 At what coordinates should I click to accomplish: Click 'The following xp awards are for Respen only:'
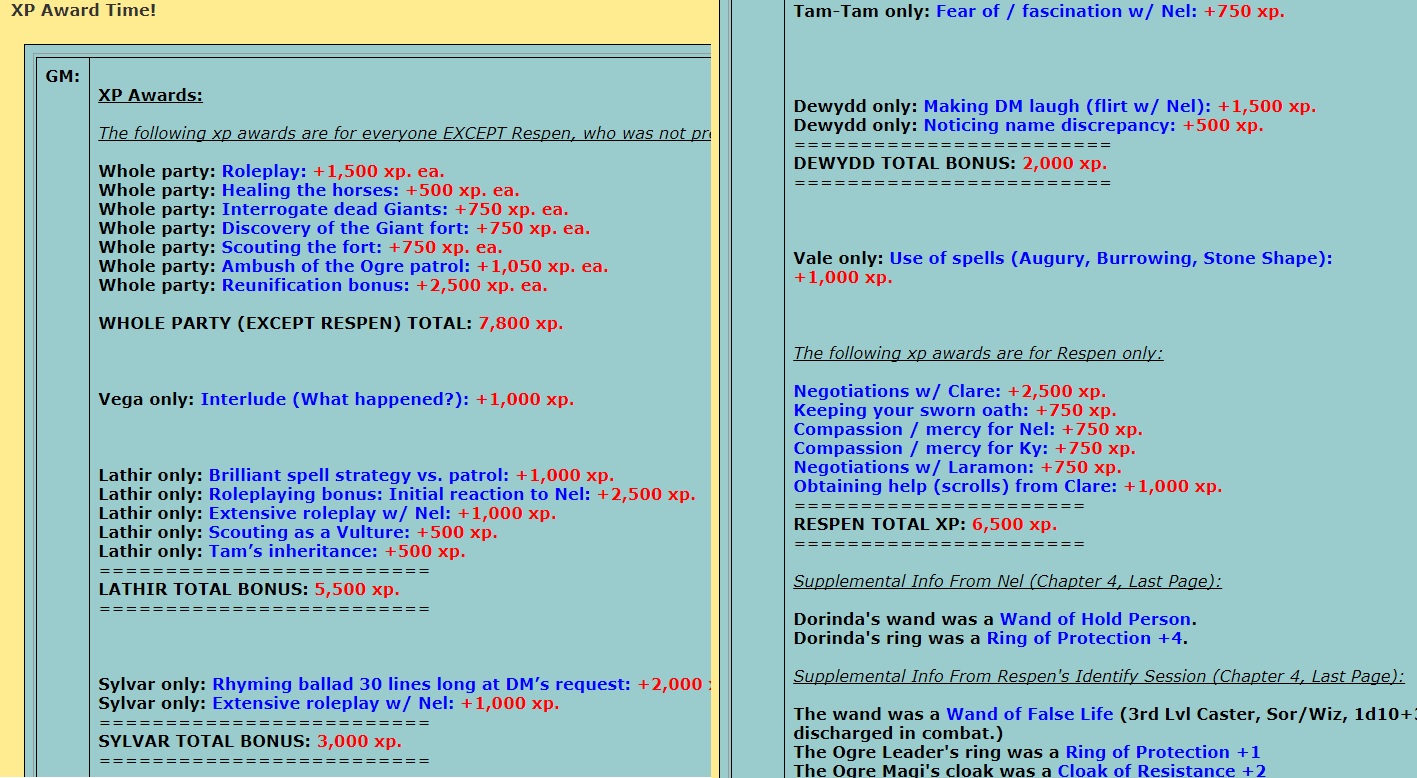coord(978,354)
